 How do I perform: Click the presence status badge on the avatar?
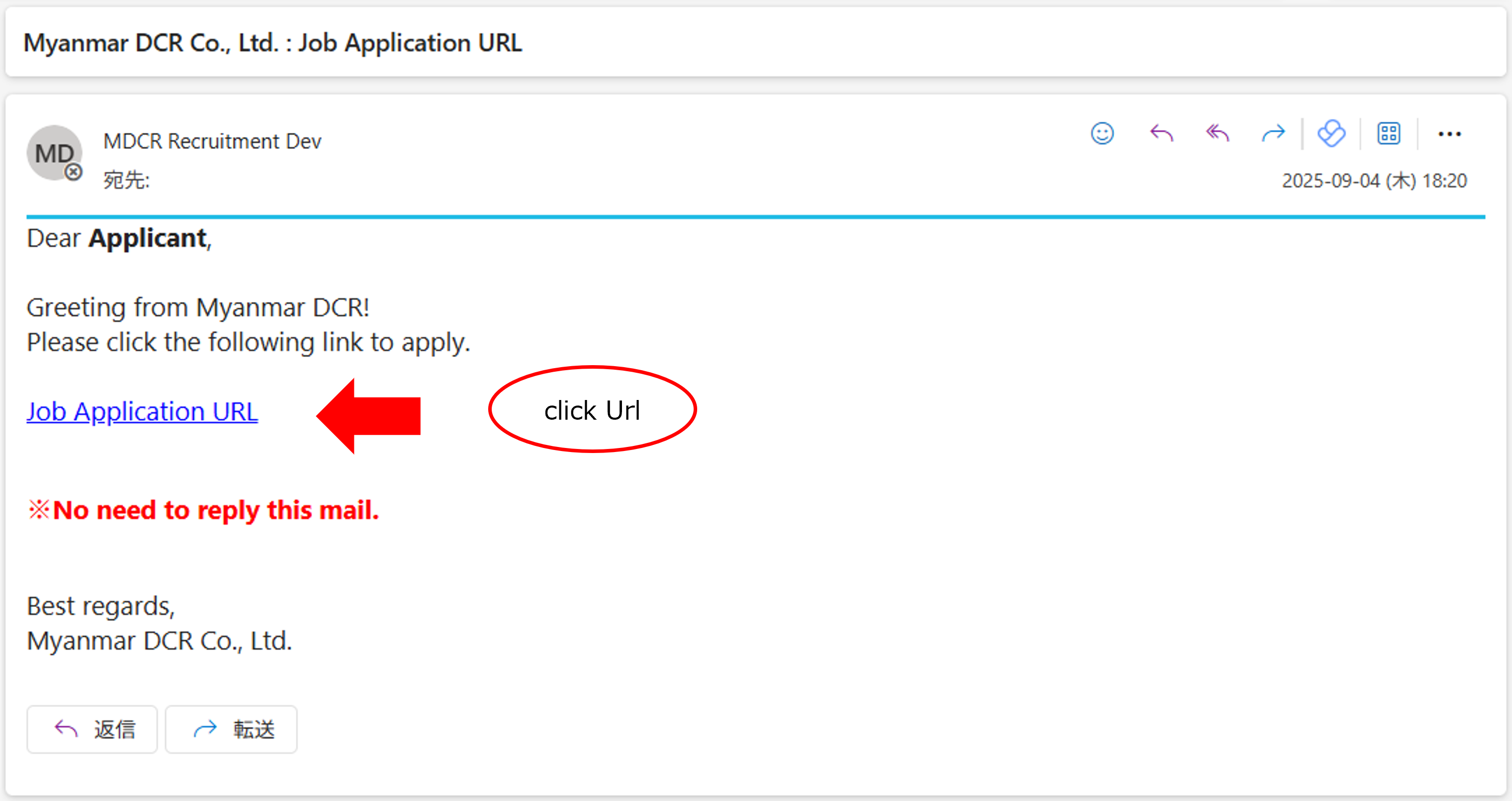click(x=73, y=172)
